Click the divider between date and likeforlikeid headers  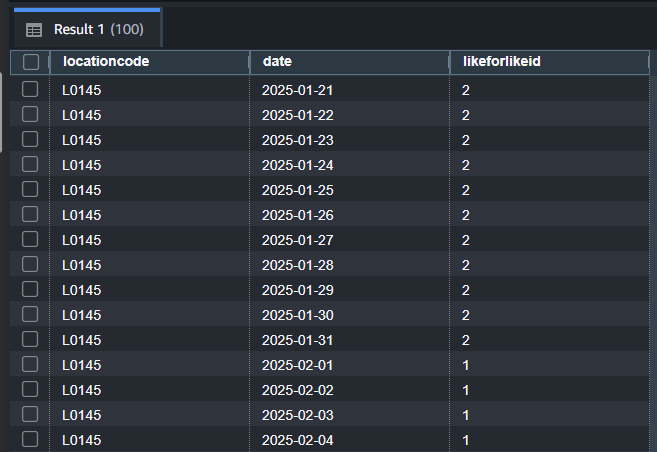[x=450, y=62]
